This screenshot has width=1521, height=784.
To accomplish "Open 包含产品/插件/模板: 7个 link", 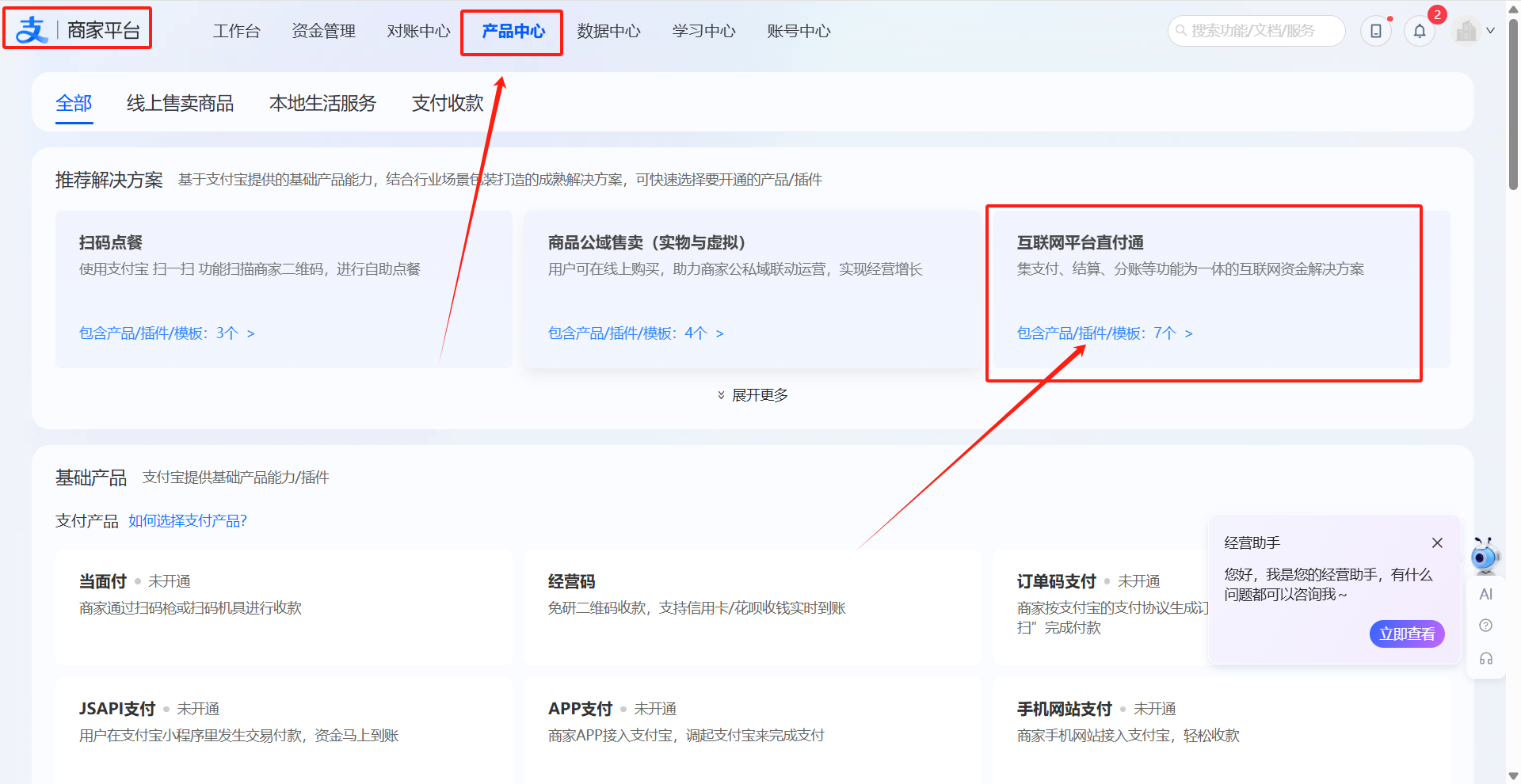I will [x=1104, y=333].
